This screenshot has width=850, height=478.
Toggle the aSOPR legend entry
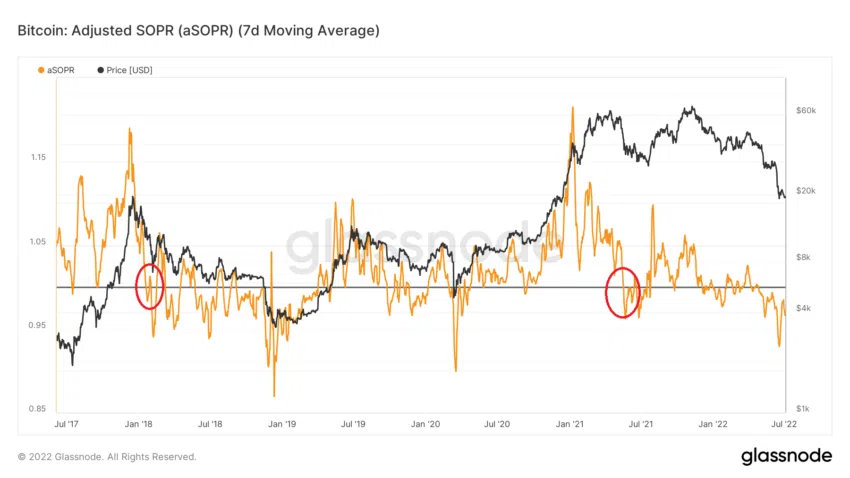tap(56, 70)
